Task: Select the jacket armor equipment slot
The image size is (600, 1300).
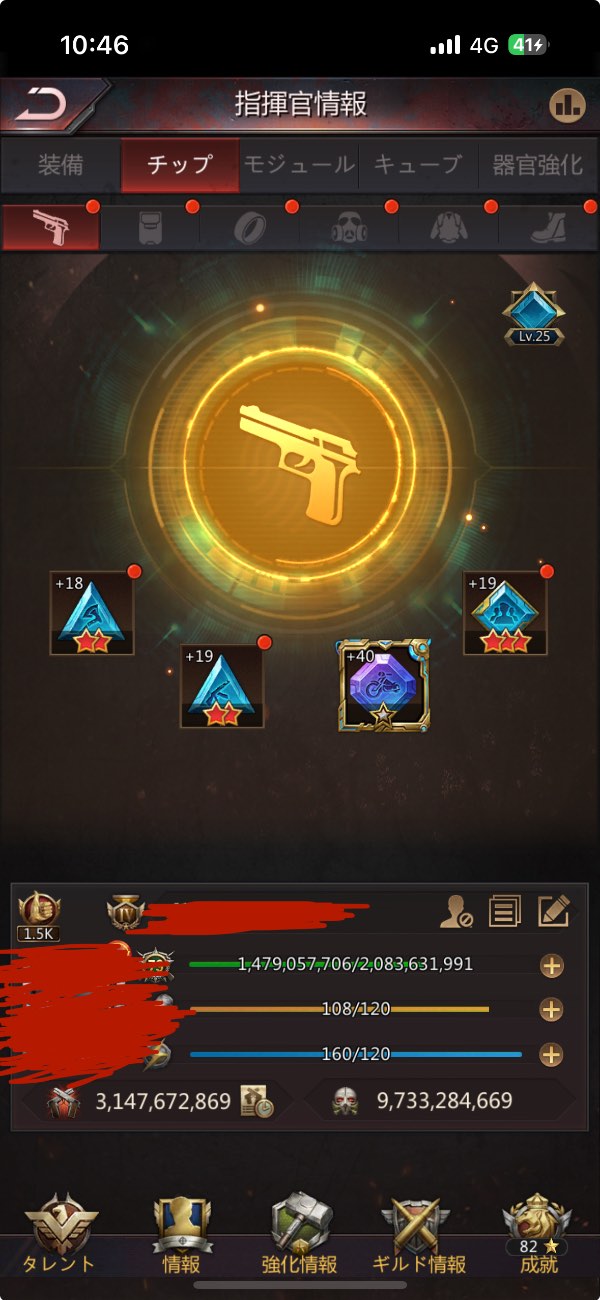Action: [448, 227]
